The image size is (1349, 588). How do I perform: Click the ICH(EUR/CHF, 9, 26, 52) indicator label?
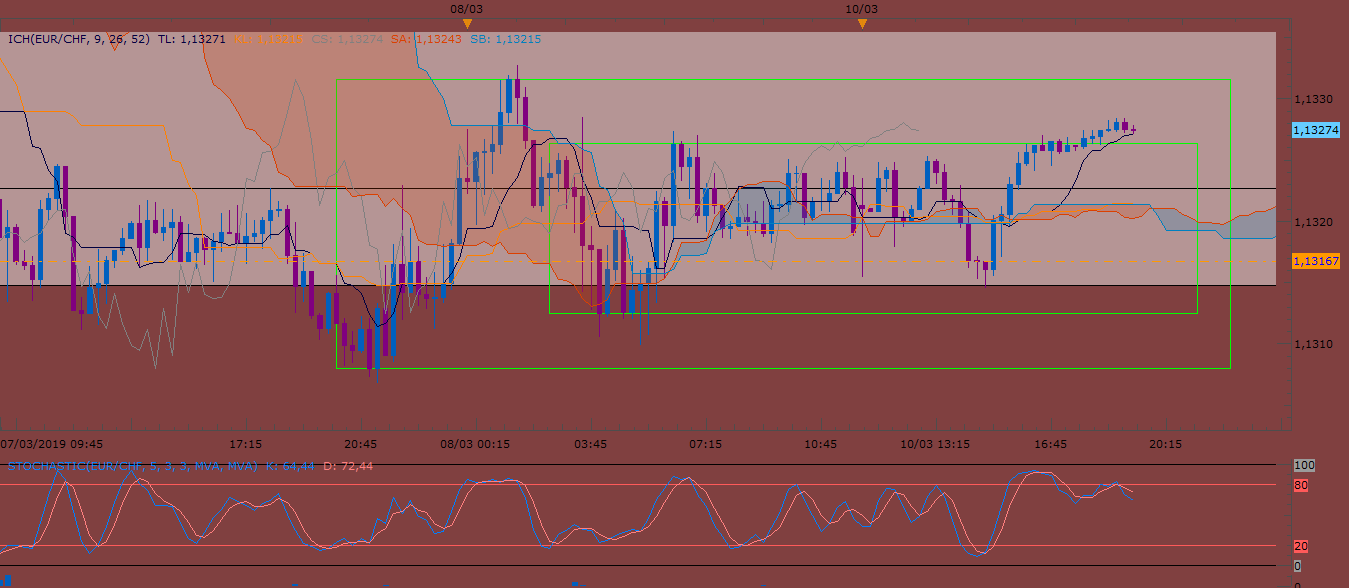pos(78,39)
